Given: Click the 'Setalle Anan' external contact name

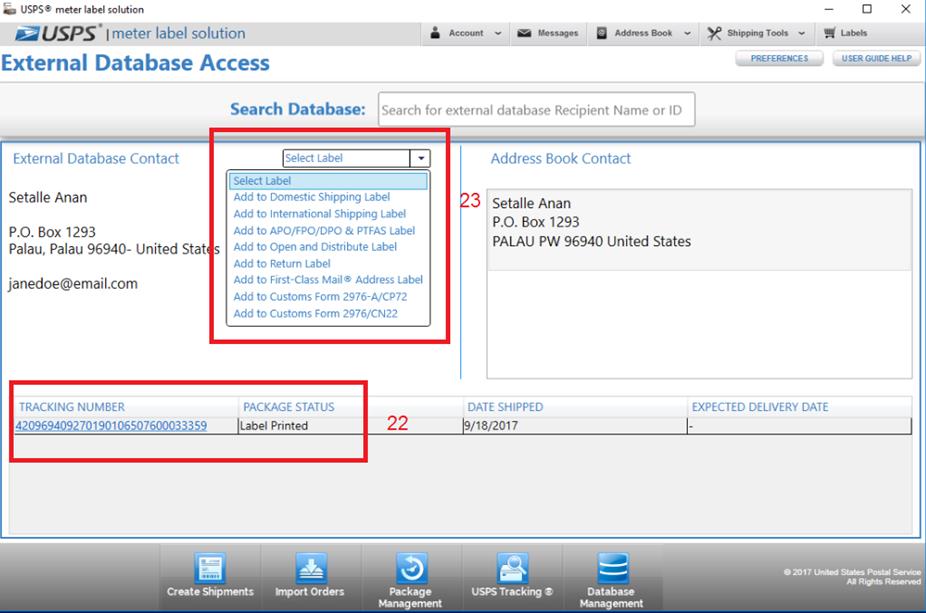Looking at the screenshot, I should pyautogui.click(x=48, y=197).
